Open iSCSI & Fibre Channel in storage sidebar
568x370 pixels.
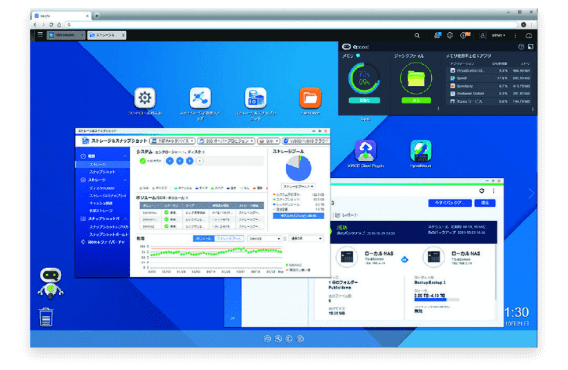tap(103, 242)
